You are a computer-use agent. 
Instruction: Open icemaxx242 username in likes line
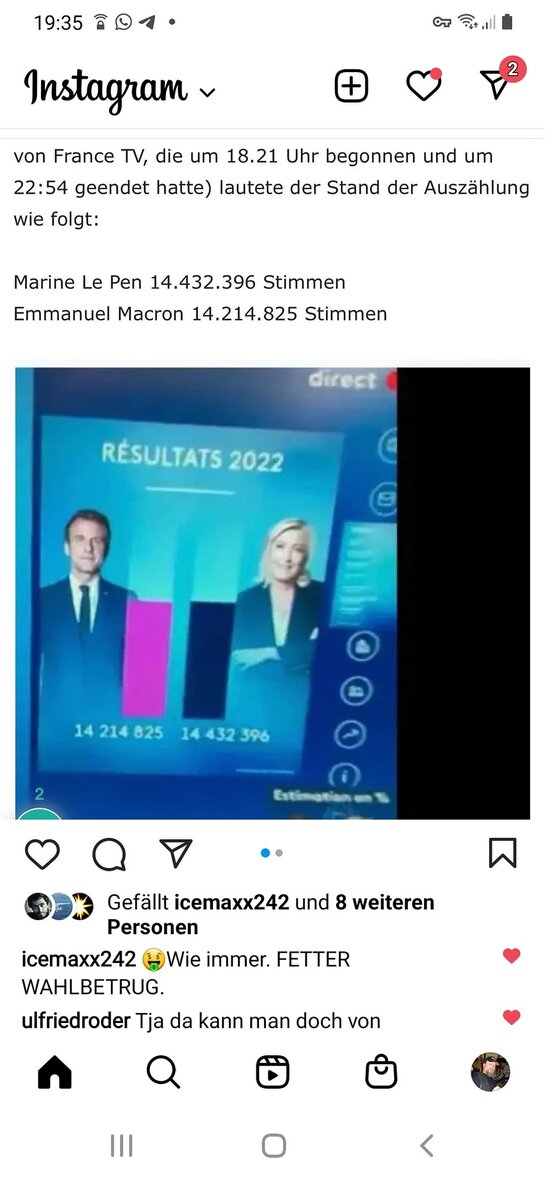(x=231, y=902)
